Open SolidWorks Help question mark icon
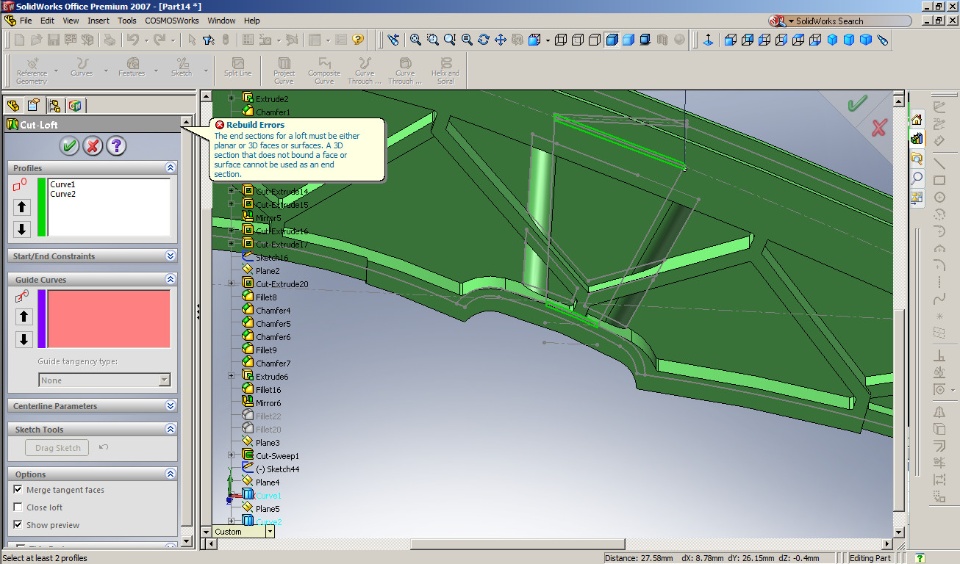This screenshot has width=960, height=564. click(x=358, y=40)
